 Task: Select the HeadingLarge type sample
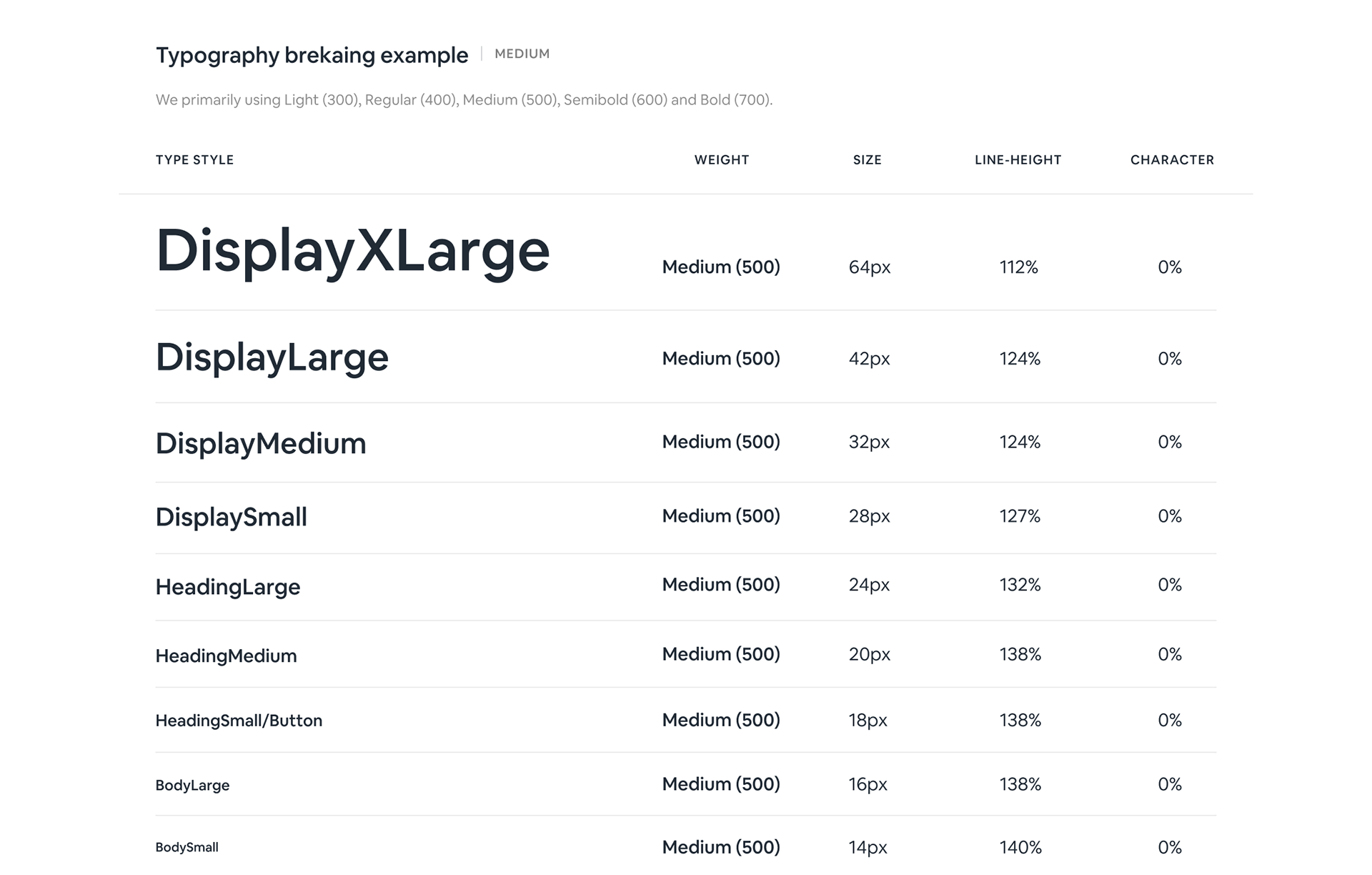tap(228, 587)
